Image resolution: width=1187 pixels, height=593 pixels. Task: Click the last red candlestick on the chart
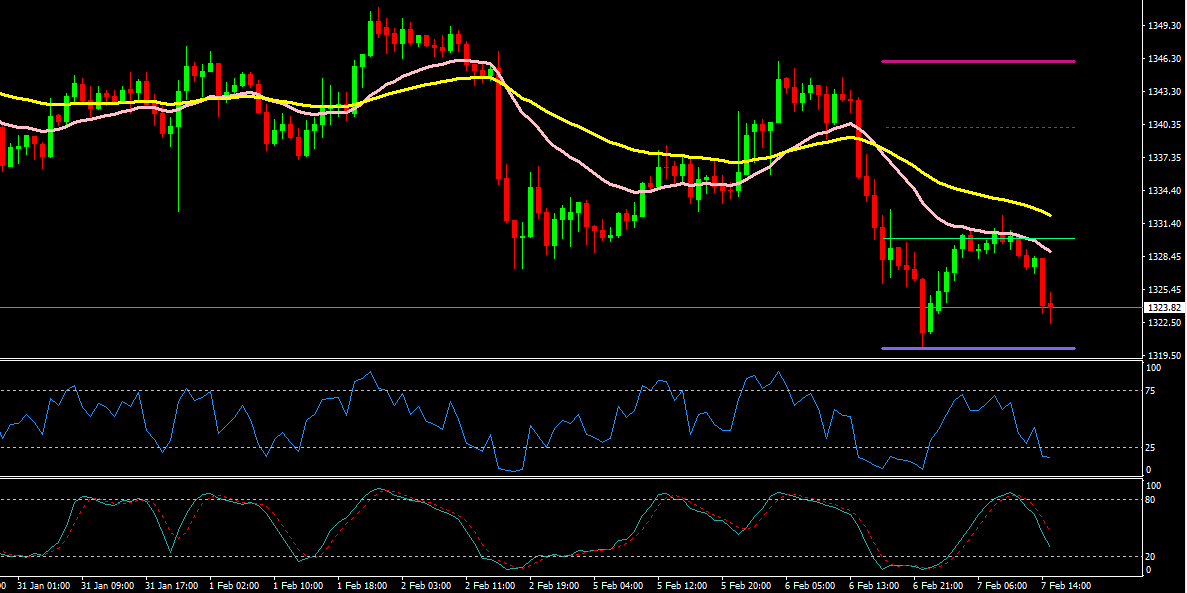click(1051, 307)
